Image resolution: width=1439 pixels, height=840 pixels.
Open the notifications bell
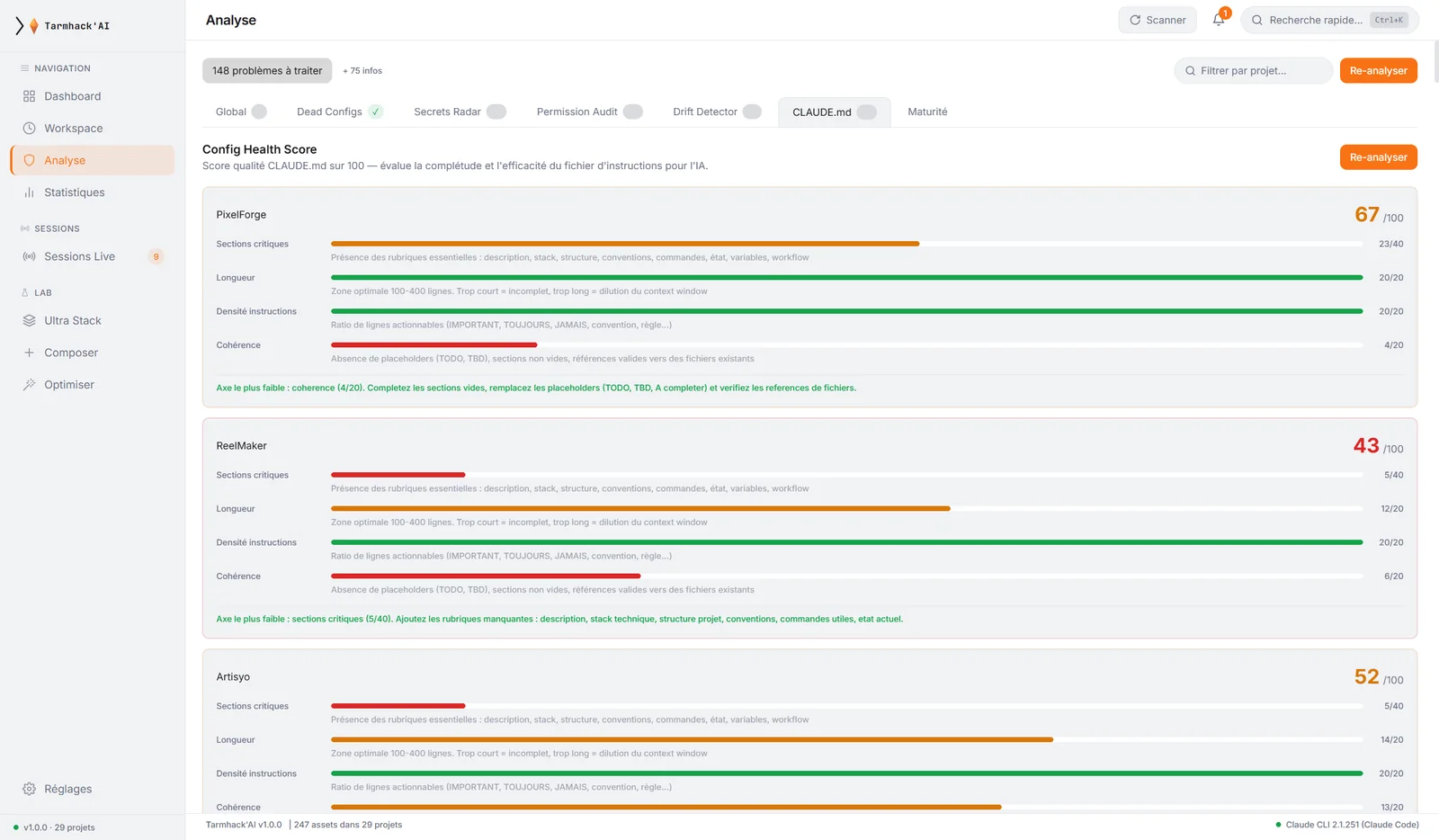click(1219, 20)
